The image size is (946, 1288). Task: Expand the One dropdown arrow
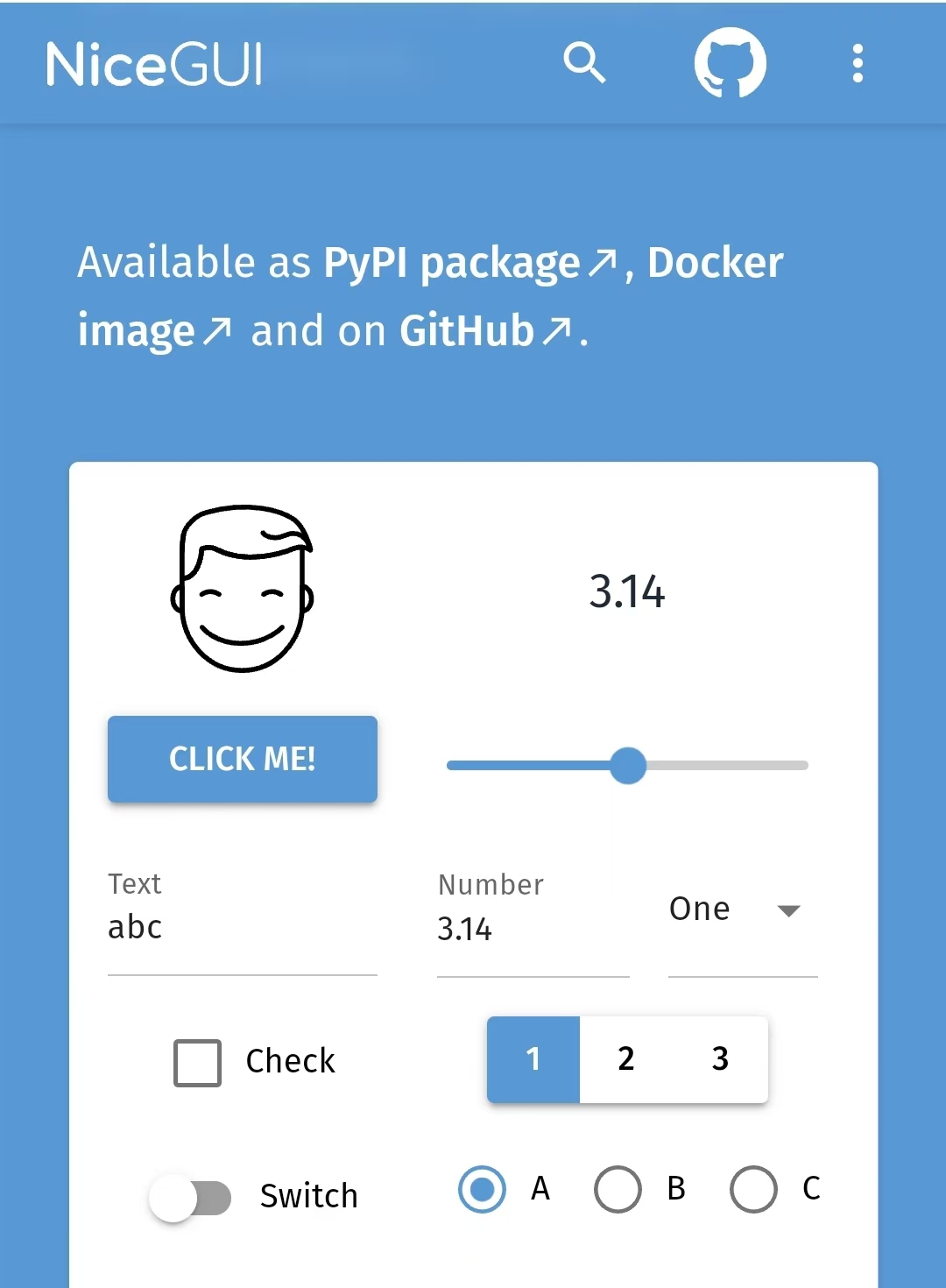788,910
